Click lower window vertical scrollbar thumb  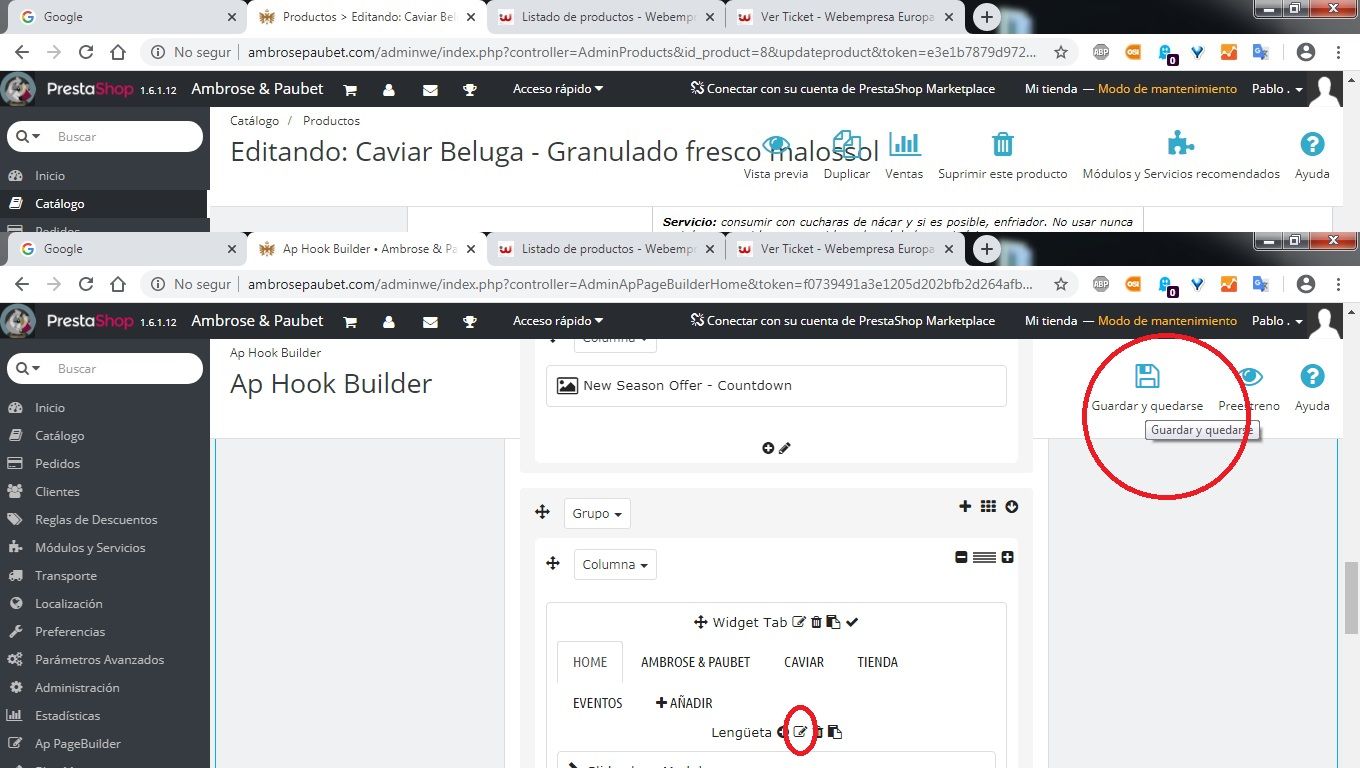1351,596
